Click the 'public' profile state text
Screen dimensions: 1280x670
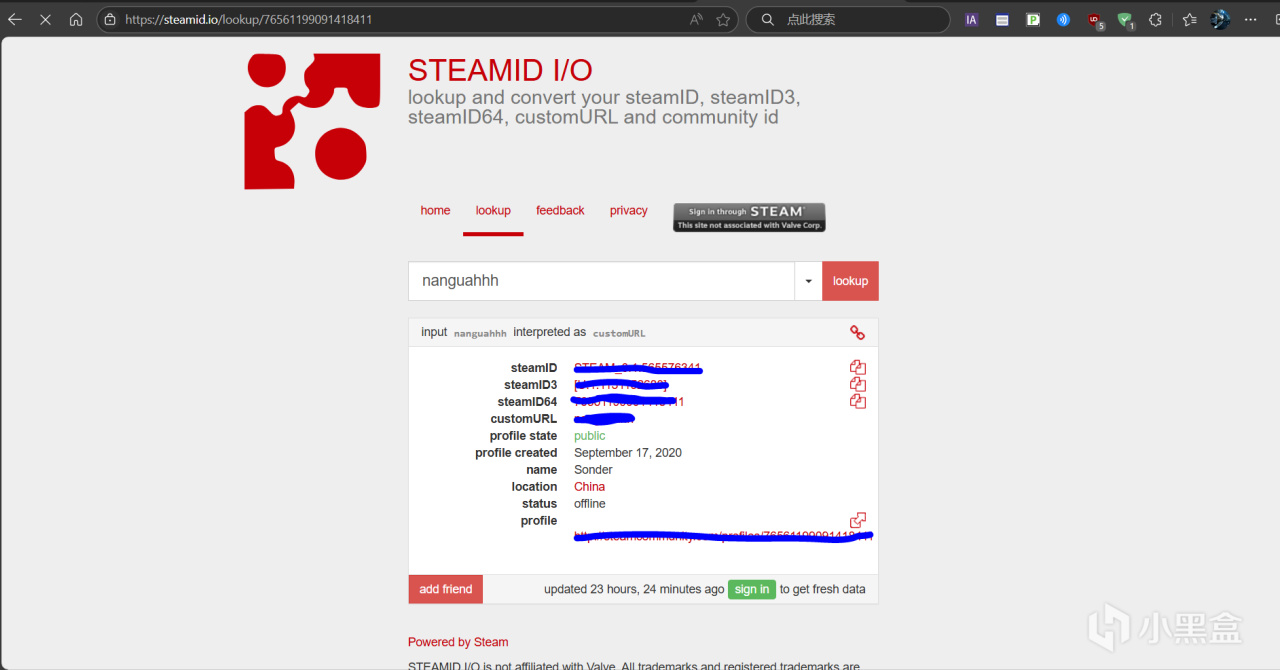click(x=589, y=436)
